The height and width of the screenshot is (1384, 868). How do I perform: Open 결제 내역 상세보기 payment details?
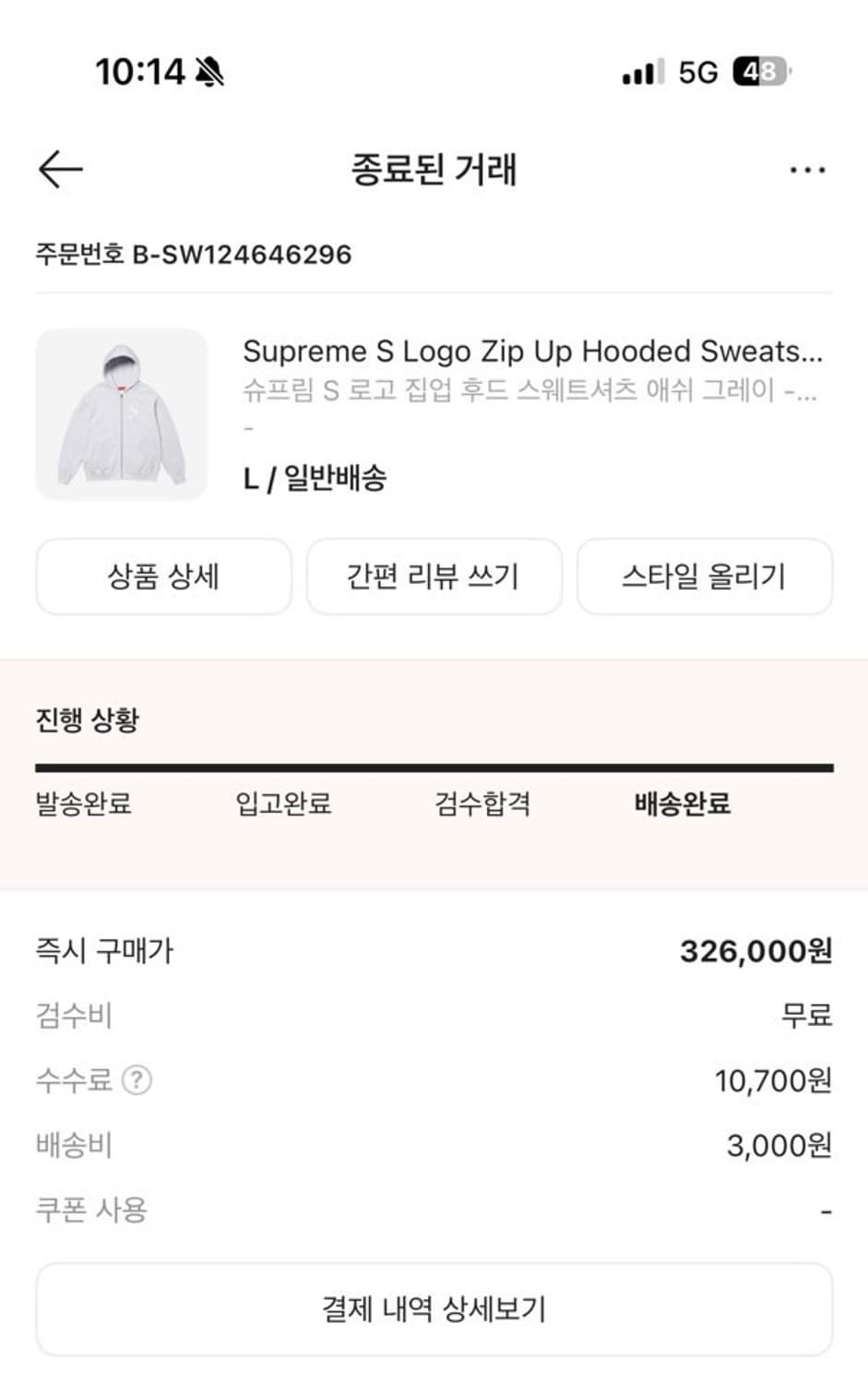click(x=434, y=1308)
